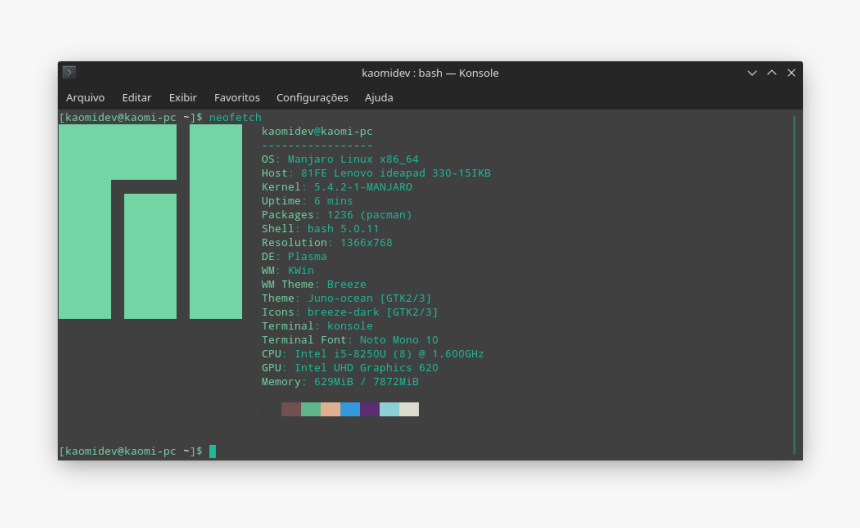This screenshot has height=528, width=860.
Task: Click the terminal vertical scrollbar
Action: (x=794, y=285)
